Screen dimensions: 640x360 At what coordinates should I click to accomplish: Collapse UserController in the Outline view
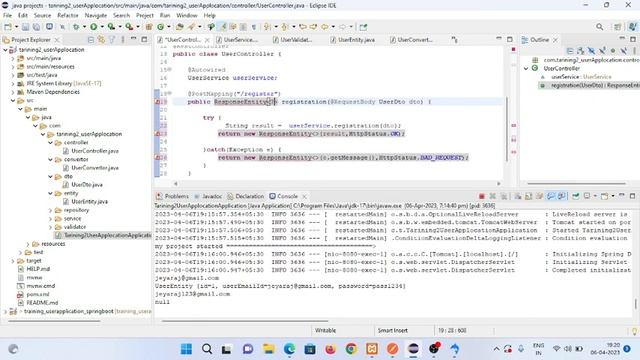point(526,69)
